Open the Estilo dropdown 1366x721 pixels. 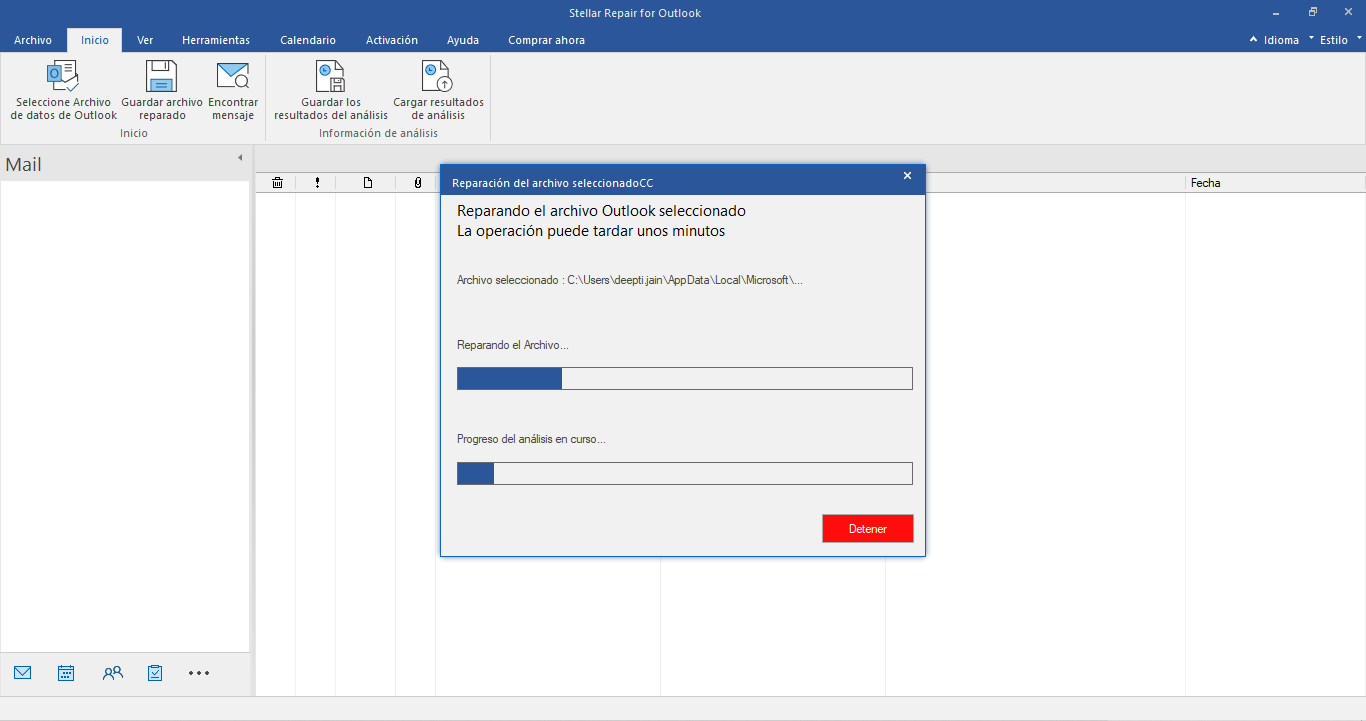(1334, 40)
